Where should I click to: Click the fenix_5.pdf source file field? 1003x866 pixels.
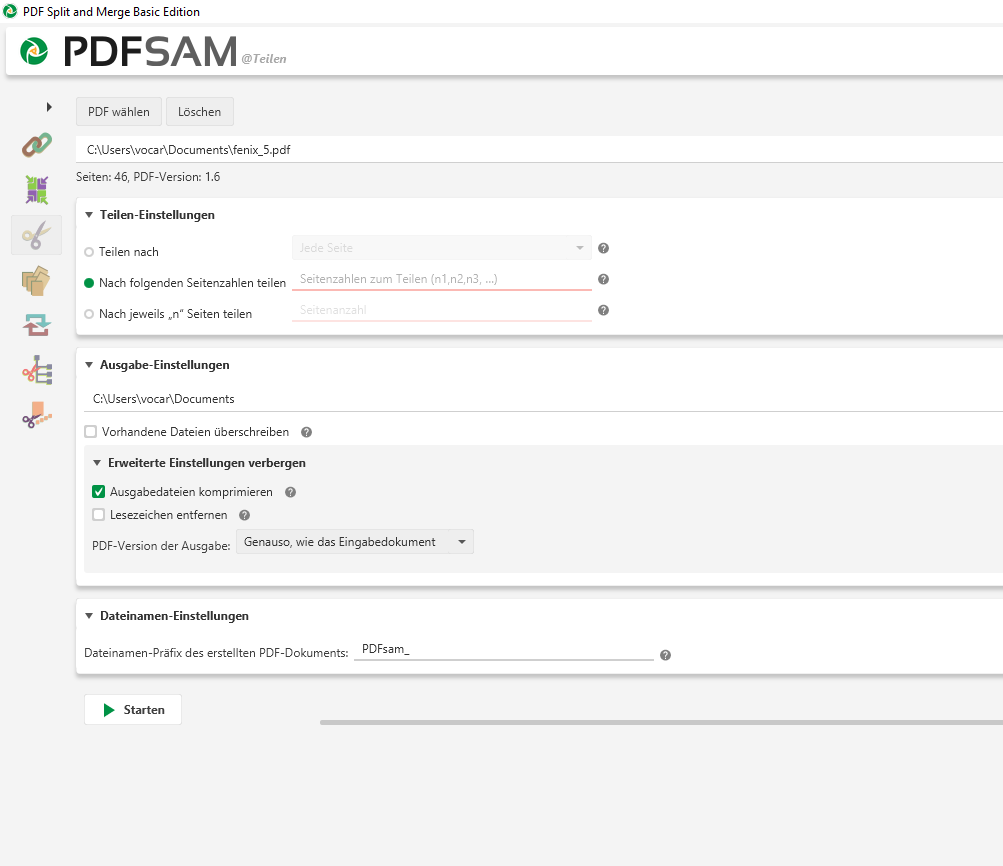click(x=539, y=150)
